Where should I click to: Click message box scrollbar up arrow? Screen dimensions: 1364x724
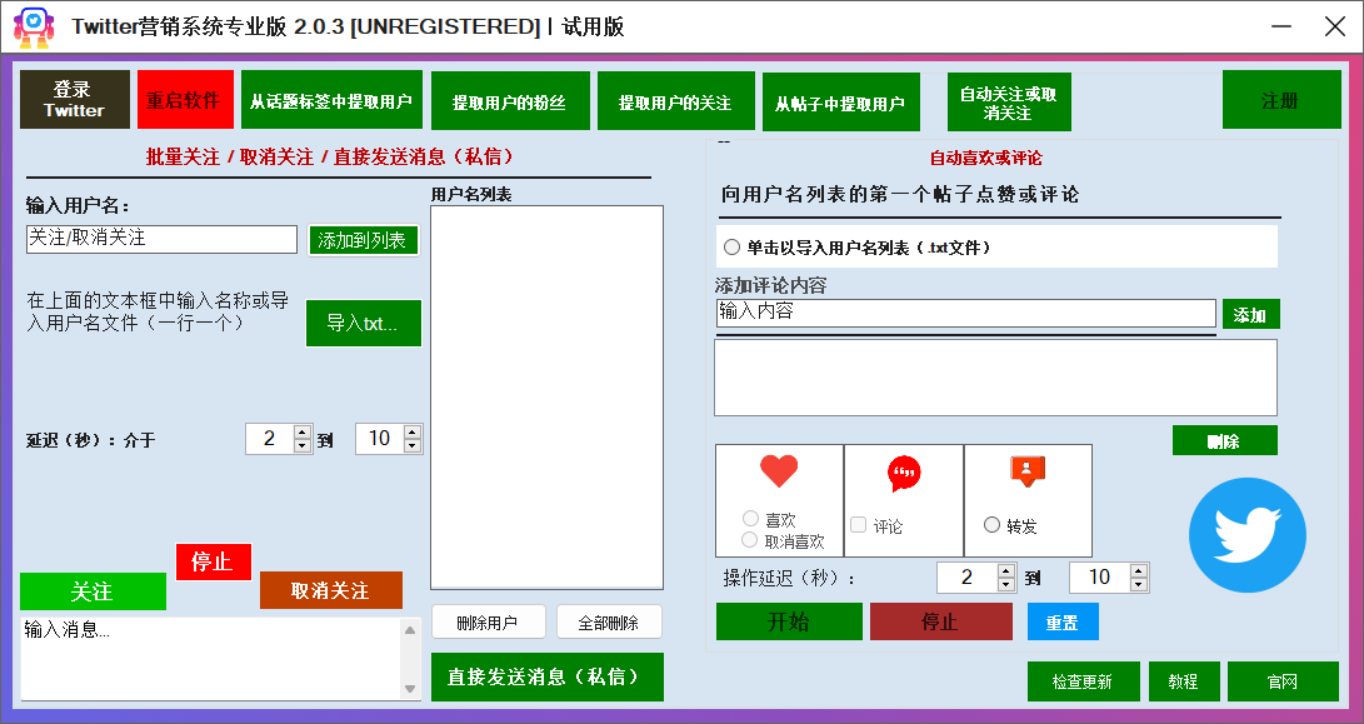(411, 629)
